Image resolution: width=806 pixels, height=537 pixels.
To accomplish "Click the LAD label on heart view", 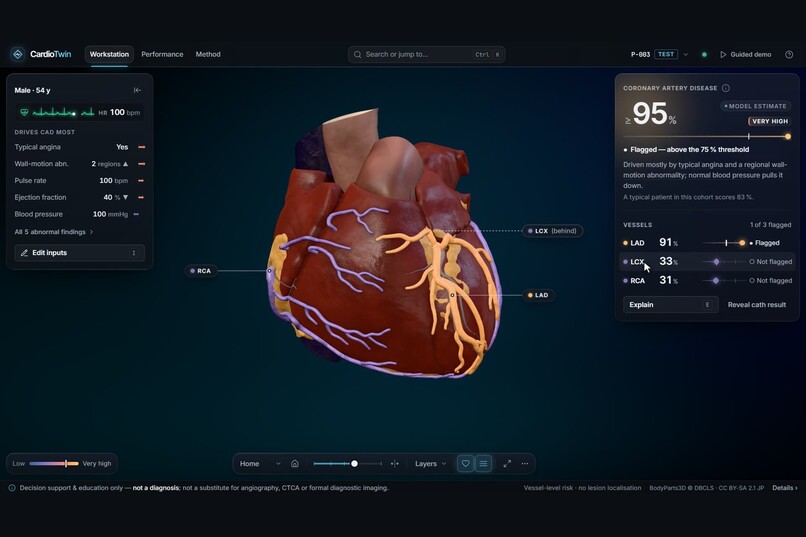I will [538, 295].
